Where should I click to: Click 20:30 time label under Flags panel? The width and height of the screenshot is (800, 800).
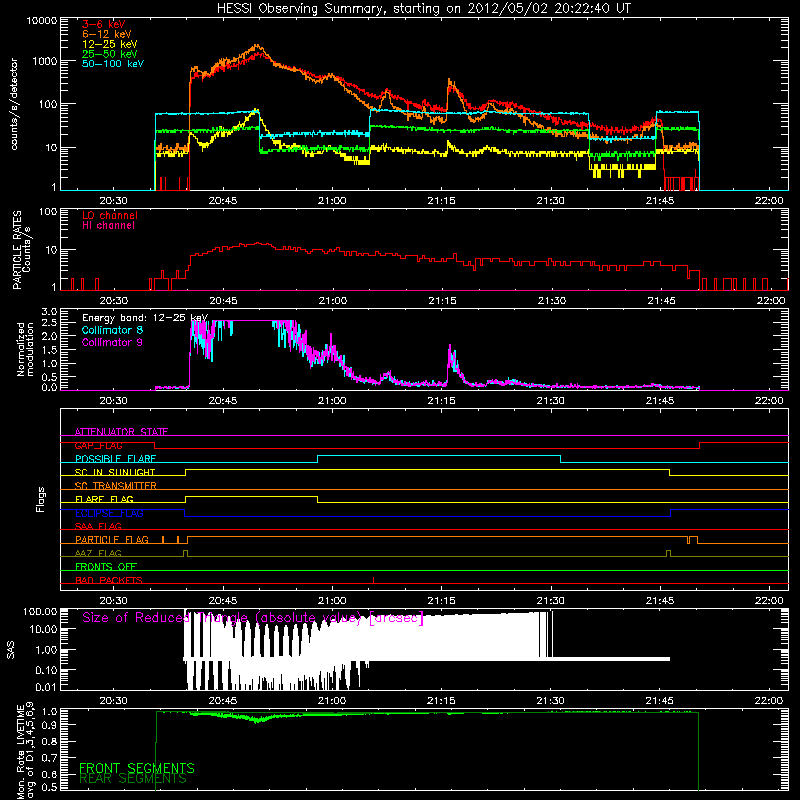(x=113, y=601)
